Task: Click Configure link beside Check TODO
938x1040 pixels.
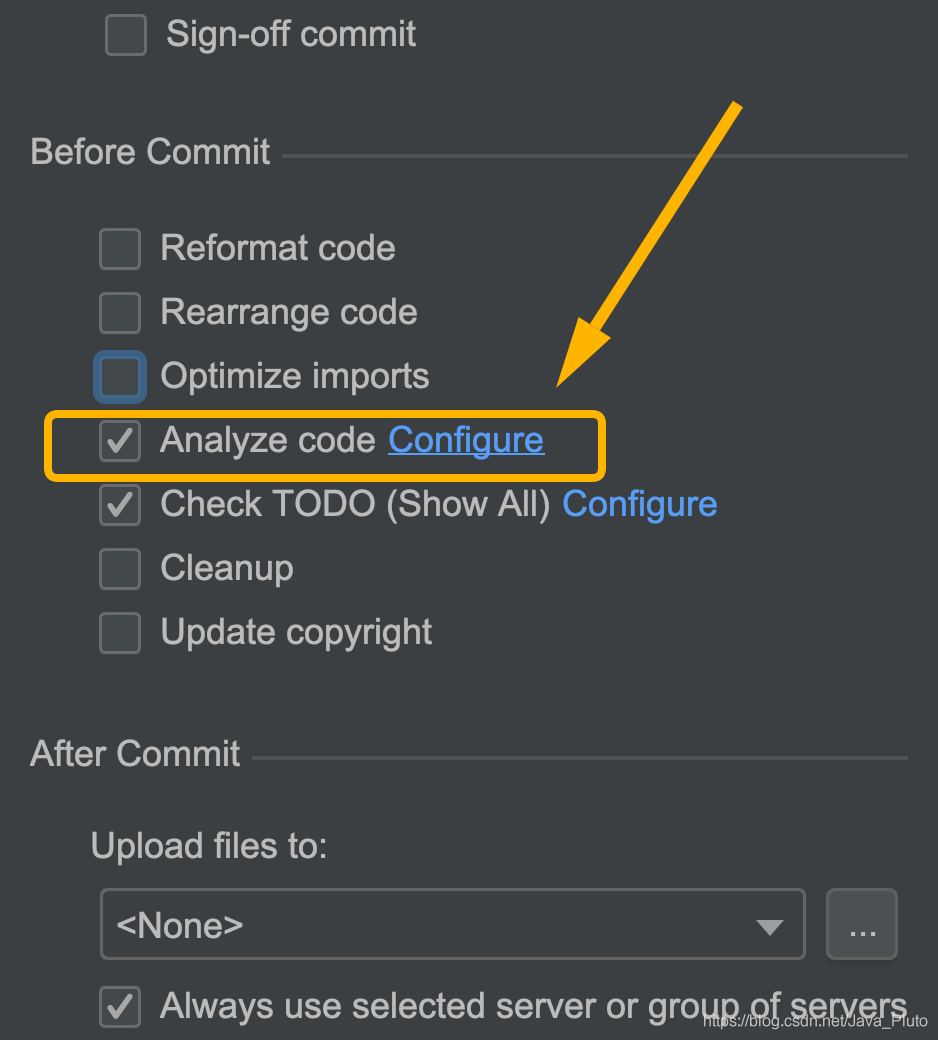Action: 640,504
